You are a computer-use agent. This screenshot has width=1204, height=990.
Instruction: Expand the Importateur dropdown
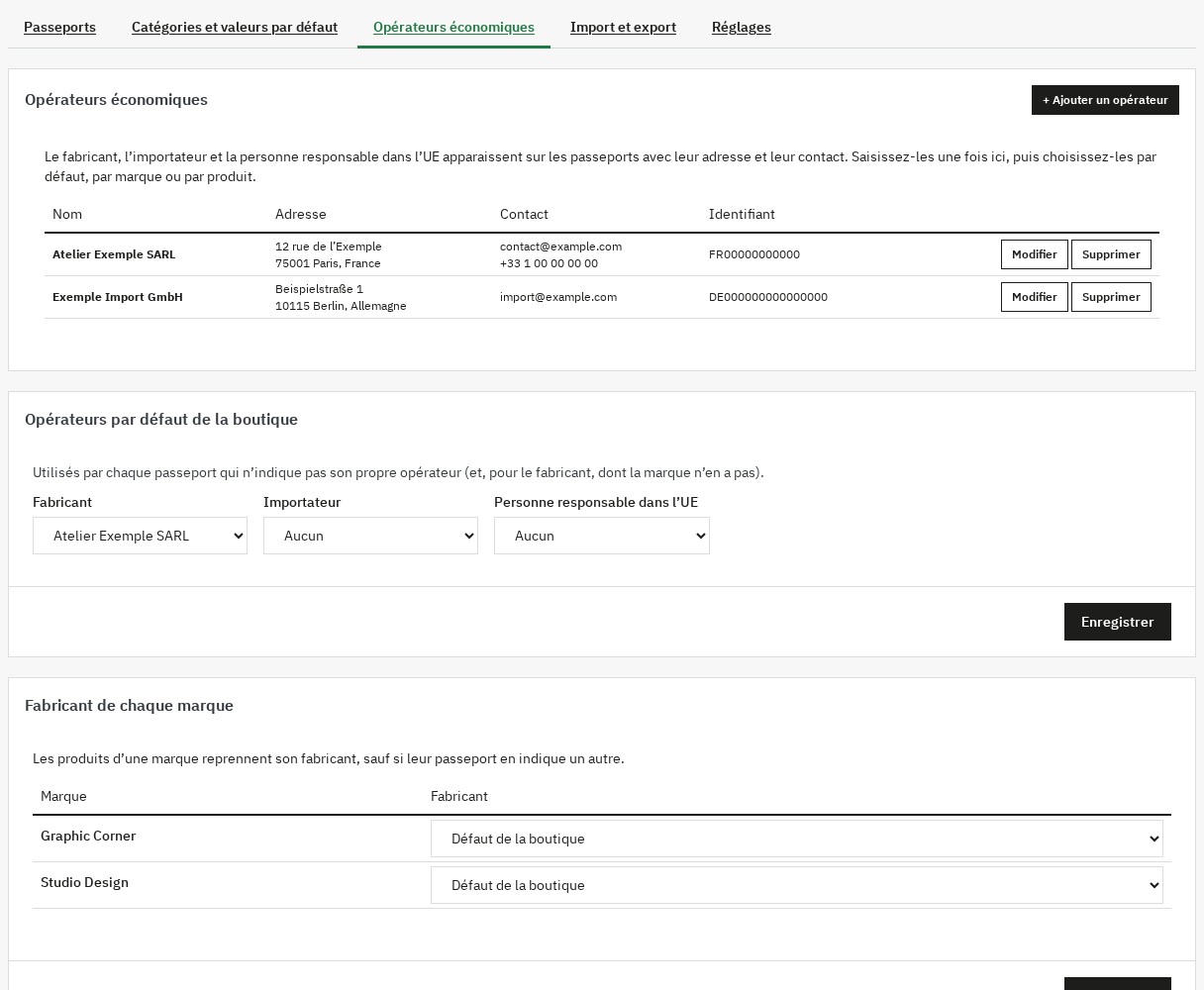pyautogui.click(x=370, y=536)
